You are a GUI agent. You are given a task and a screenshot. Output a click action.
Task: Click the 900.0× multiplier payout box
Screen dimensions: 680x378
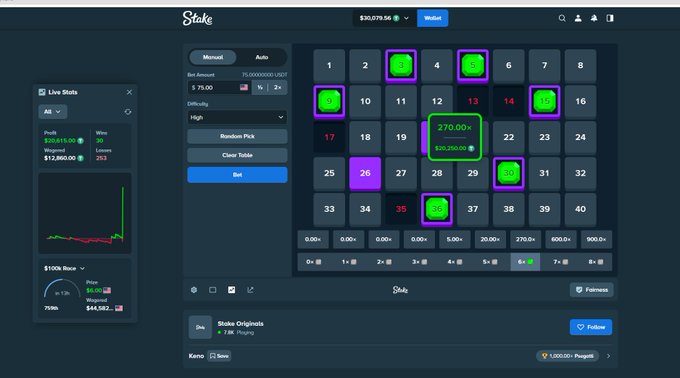(596, 239)
